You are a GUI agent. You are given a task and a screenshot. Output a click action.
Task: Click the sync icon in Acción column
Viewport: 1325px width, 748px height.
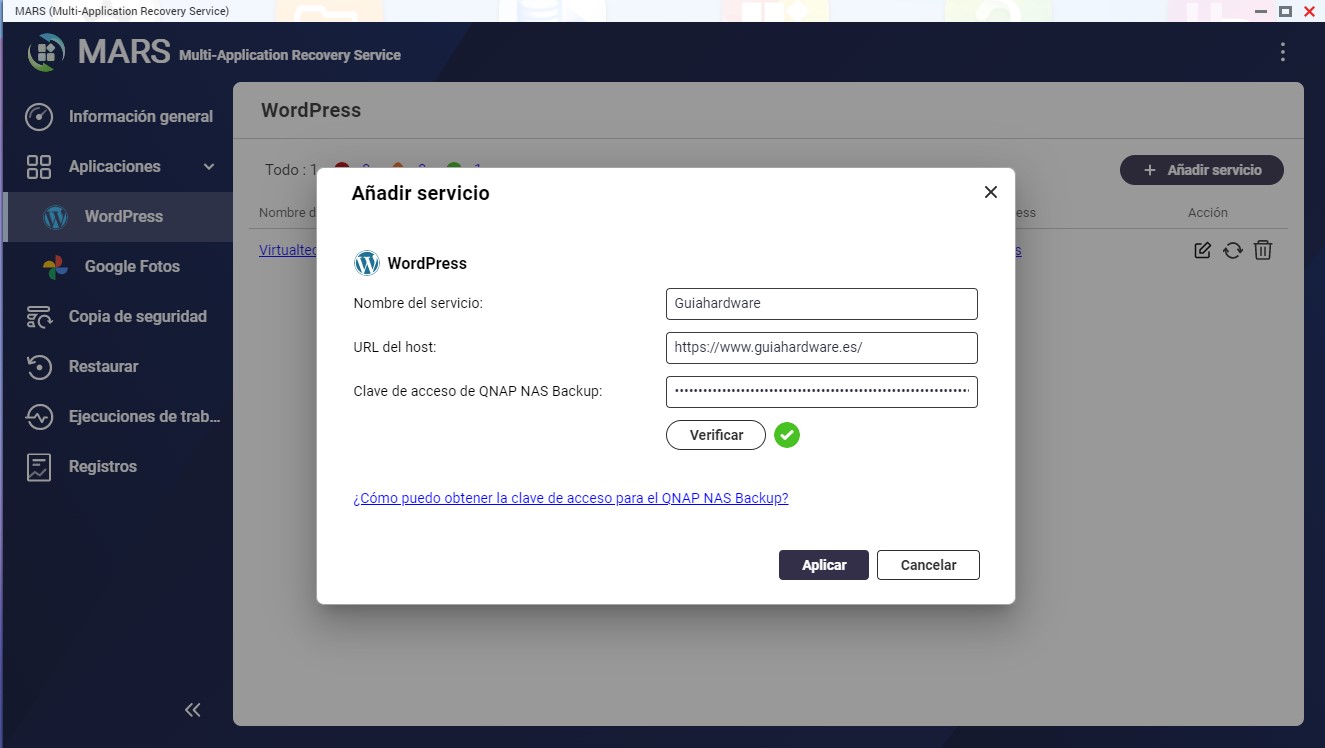(1233, 250)
